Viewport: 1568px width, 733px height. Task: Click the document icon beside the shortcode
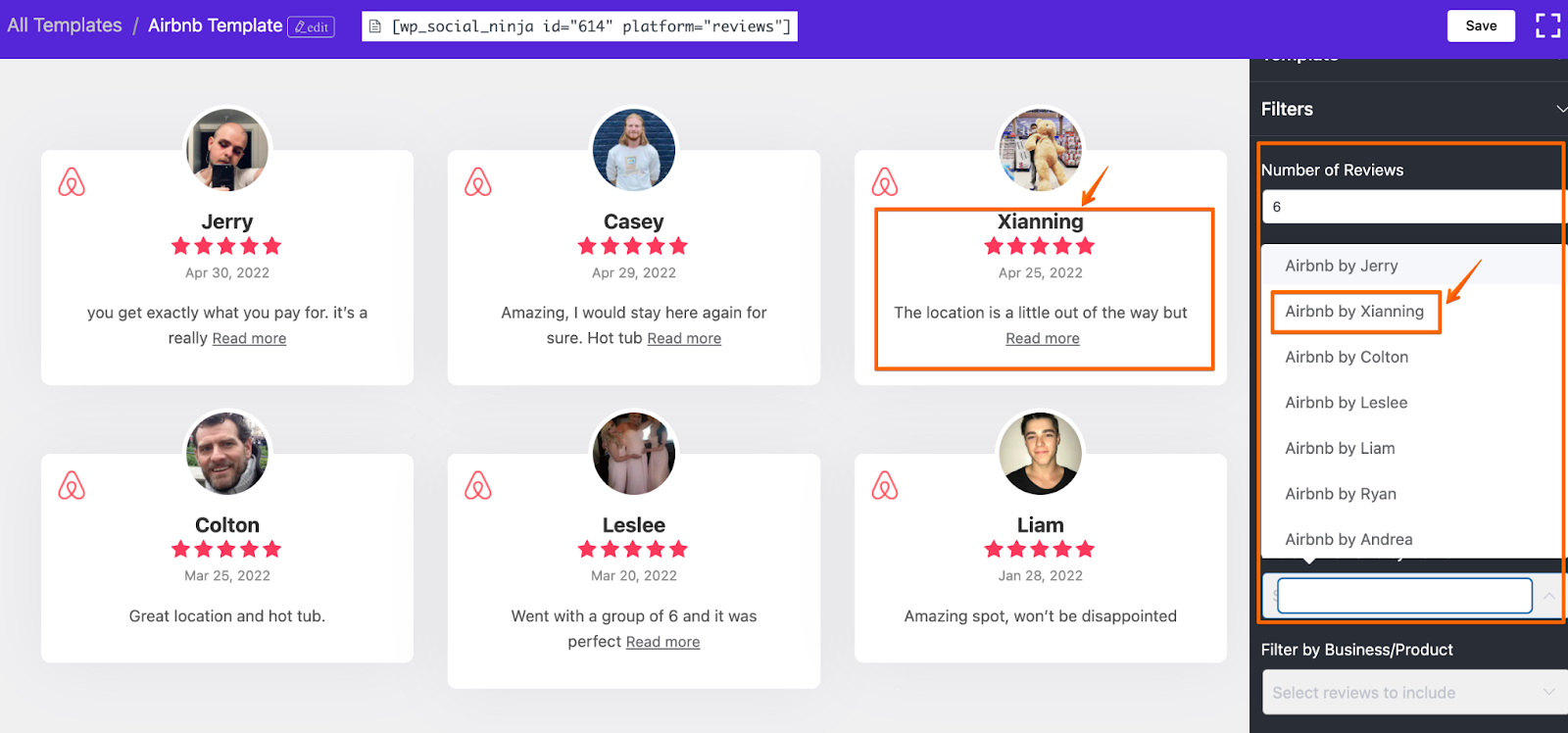point(375,26)
